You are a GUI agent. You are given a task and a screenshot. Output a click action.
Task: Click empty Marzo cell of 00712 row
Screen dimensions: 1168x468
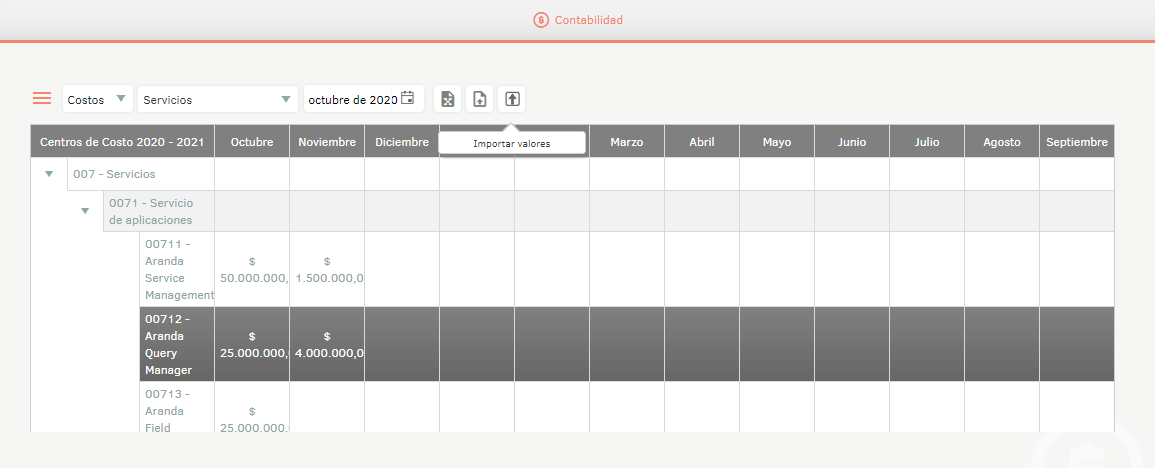(x=626, y=344)
